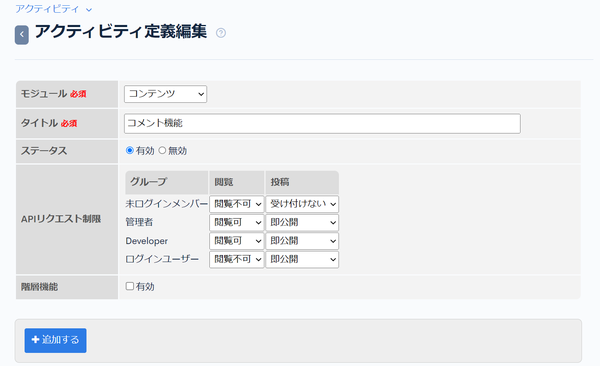Viewport: 600px width, 366px height.
Task: Expand the モジュール コンテンツ dropdown
Action: pos(165,94)
